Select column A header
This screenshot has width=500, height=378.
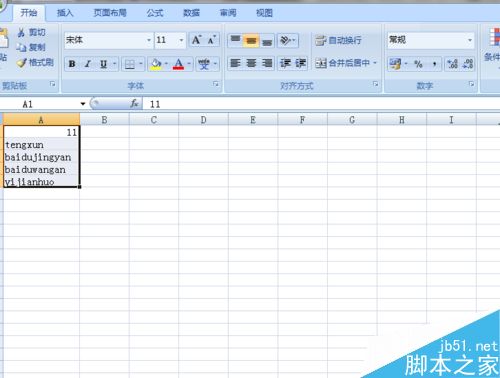pos(41,120)
